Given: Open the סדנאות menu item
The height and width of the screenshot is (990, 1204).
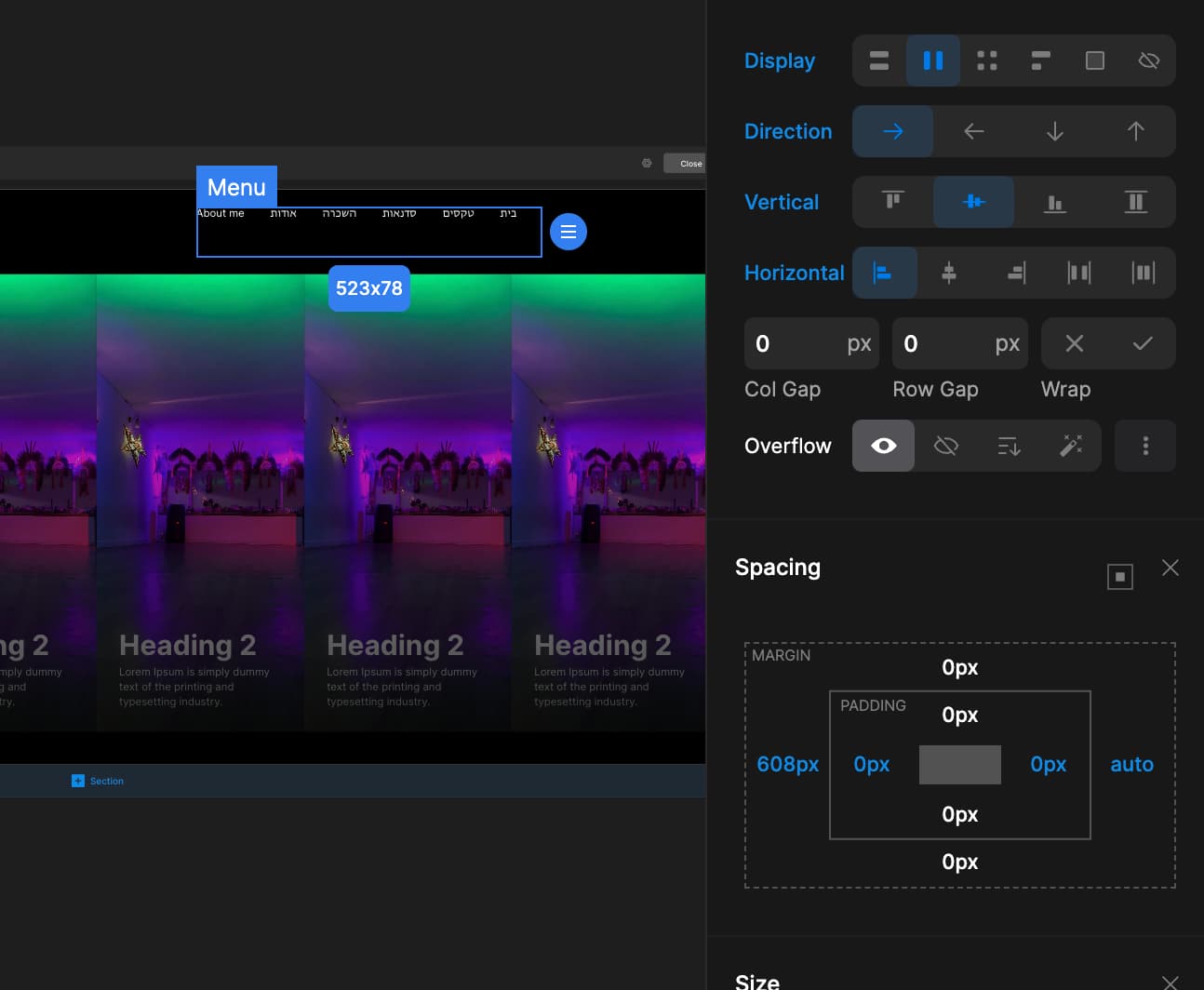Looking at the screenshot, I should 399,213.
